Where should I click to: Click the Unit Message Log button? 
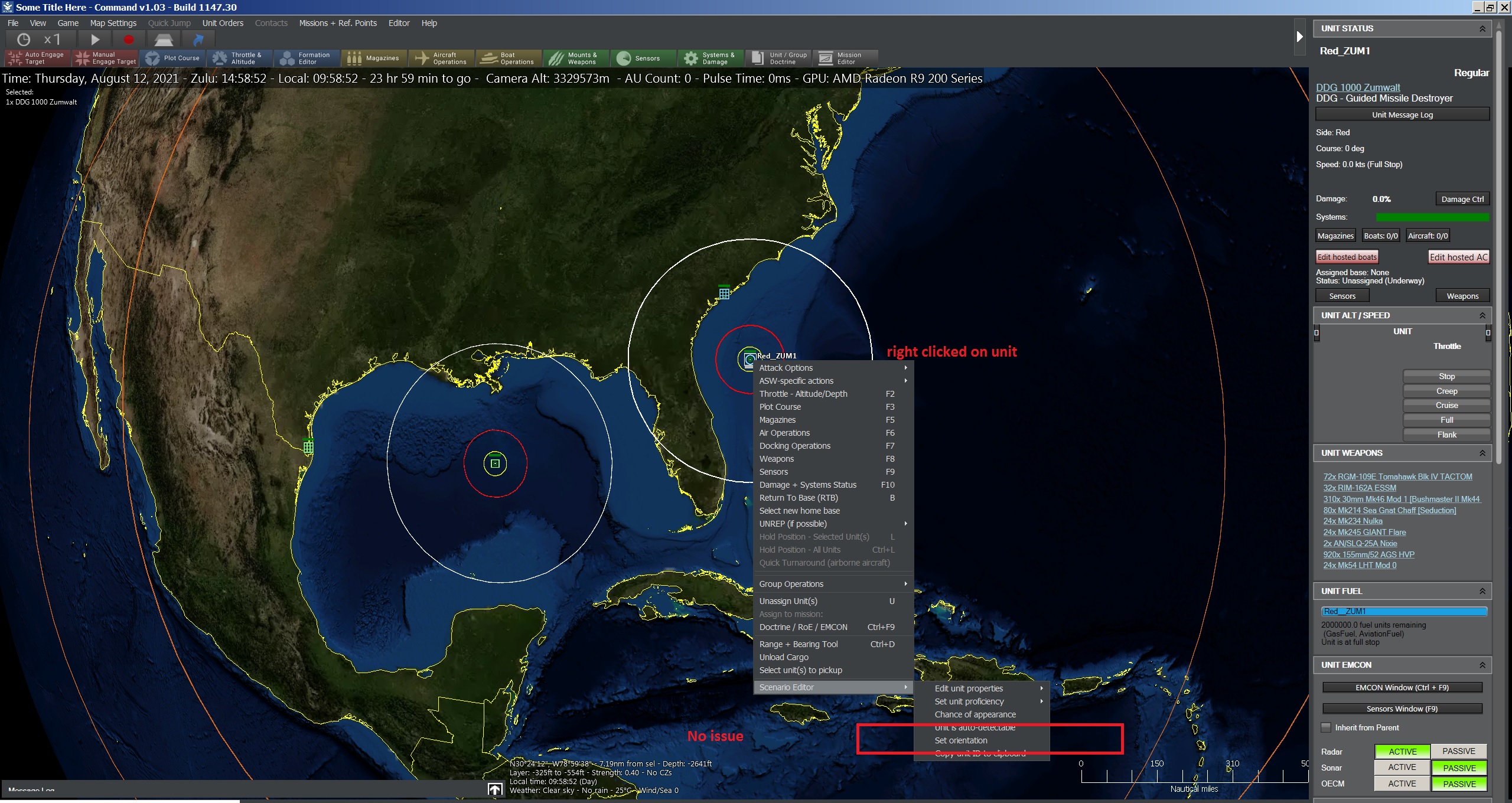tap(1402, 115)
